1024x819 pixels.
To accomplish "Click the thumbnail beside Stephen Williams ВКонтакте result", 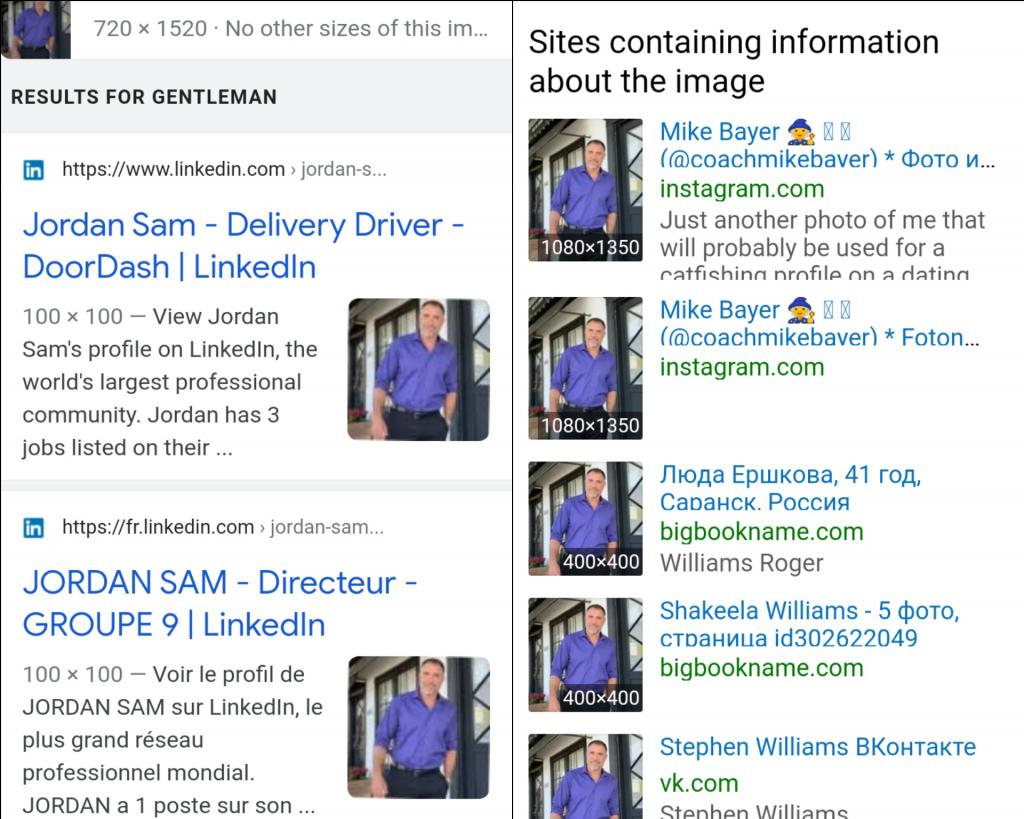I will [x=585, y=778].
